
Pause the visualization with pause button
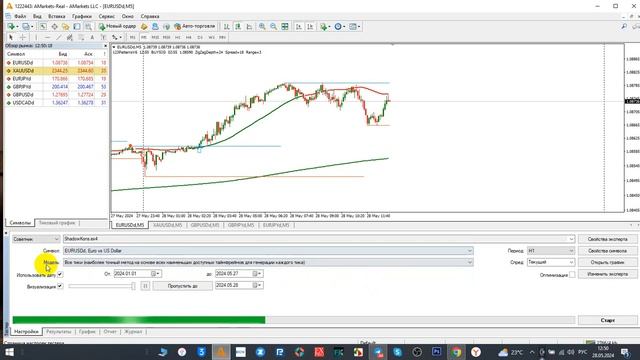[145, 286]
